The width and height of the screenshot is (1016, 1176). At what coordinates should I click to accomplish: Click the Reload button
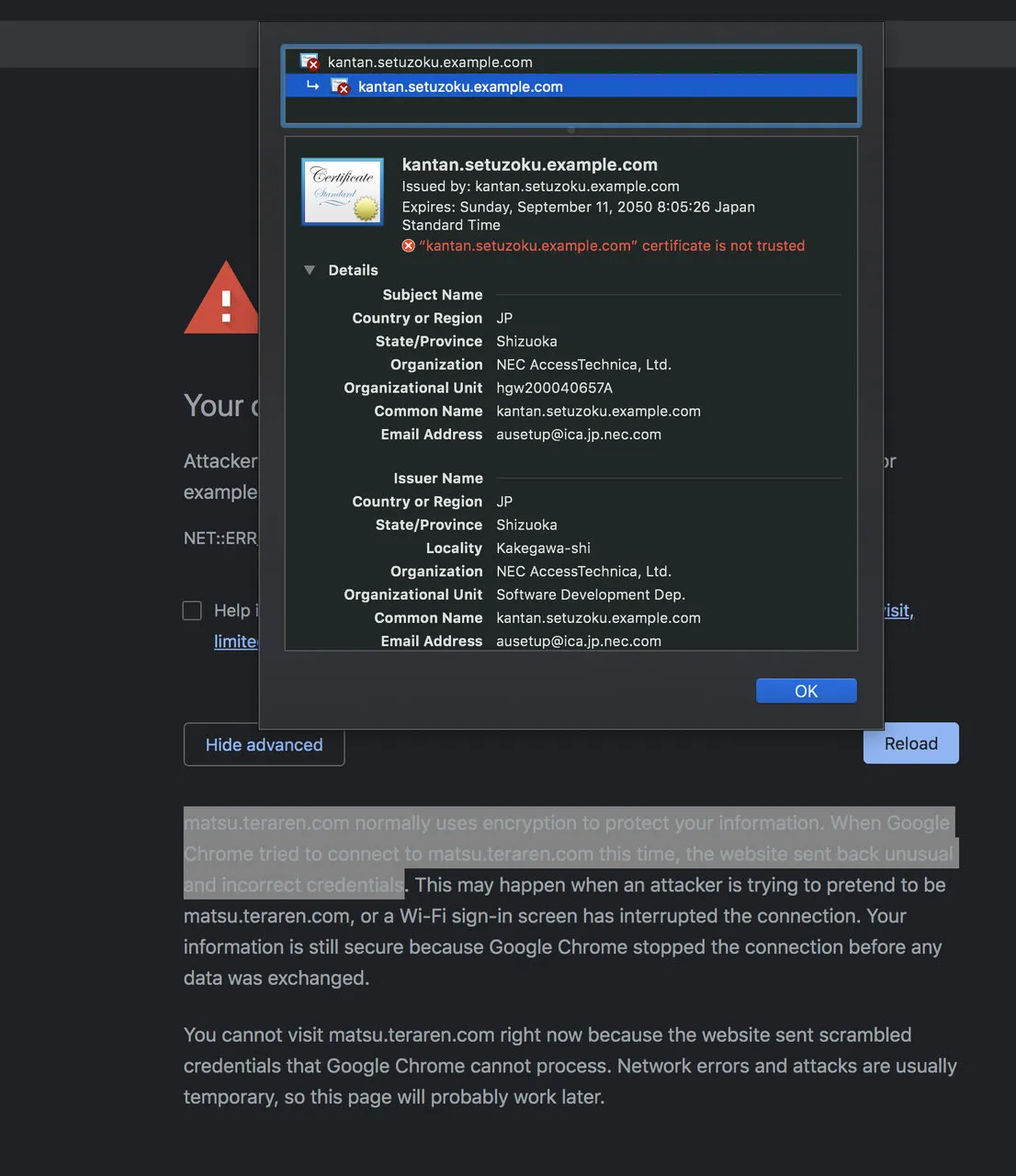[x=910, y=743]
